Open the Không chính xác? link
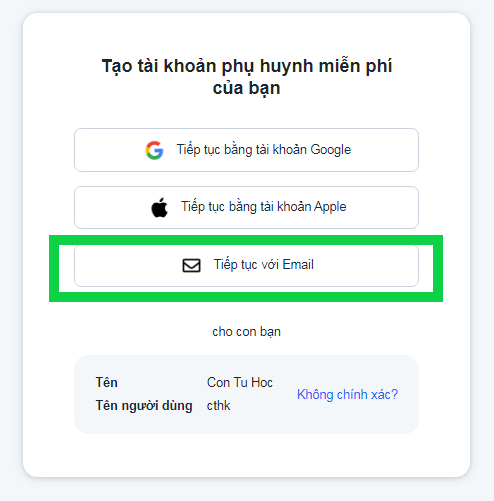Viewport: 494px width, 501px height. click(x=347, y=394)
